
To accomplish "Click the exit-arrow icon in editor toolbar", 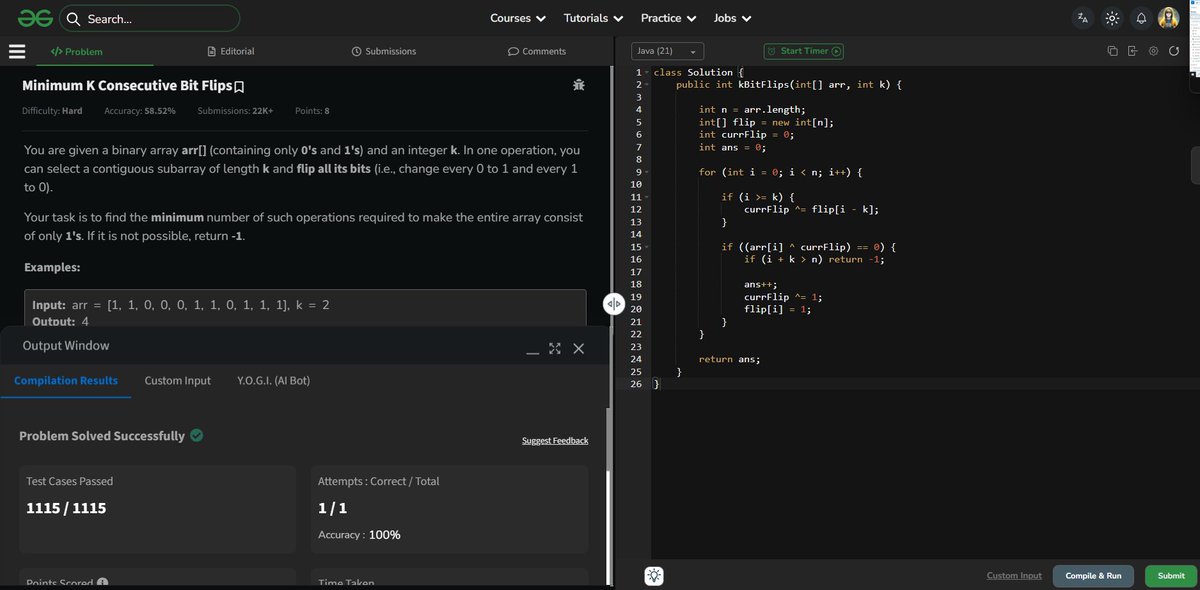I will tap(1132, 51).
